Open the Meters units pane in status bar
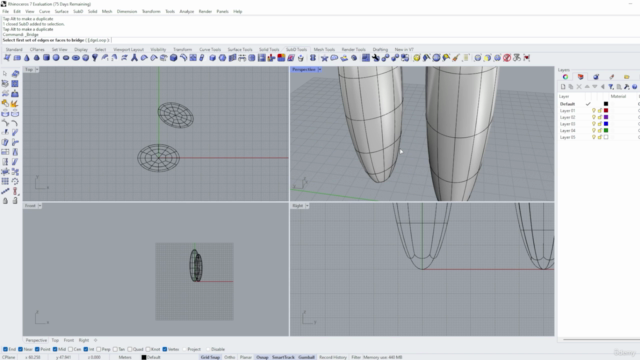The width and height of the screenshot is (640, 360). [125, 357]
